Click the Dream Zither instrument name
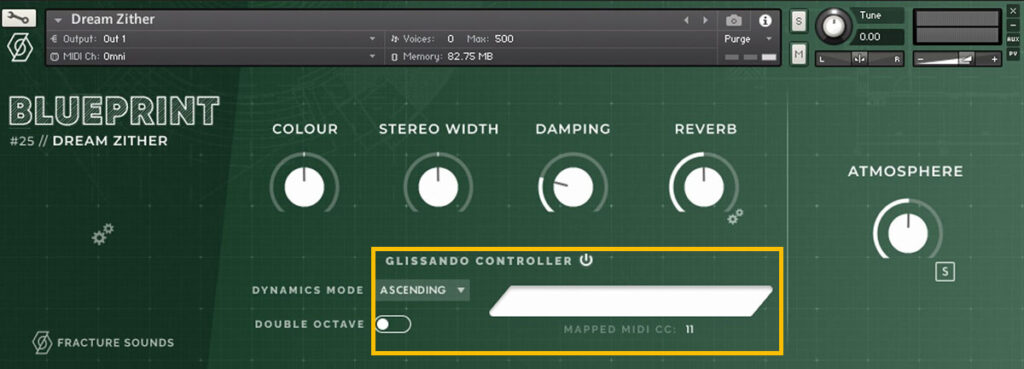The image size is (1024, 369). point(113,20)
